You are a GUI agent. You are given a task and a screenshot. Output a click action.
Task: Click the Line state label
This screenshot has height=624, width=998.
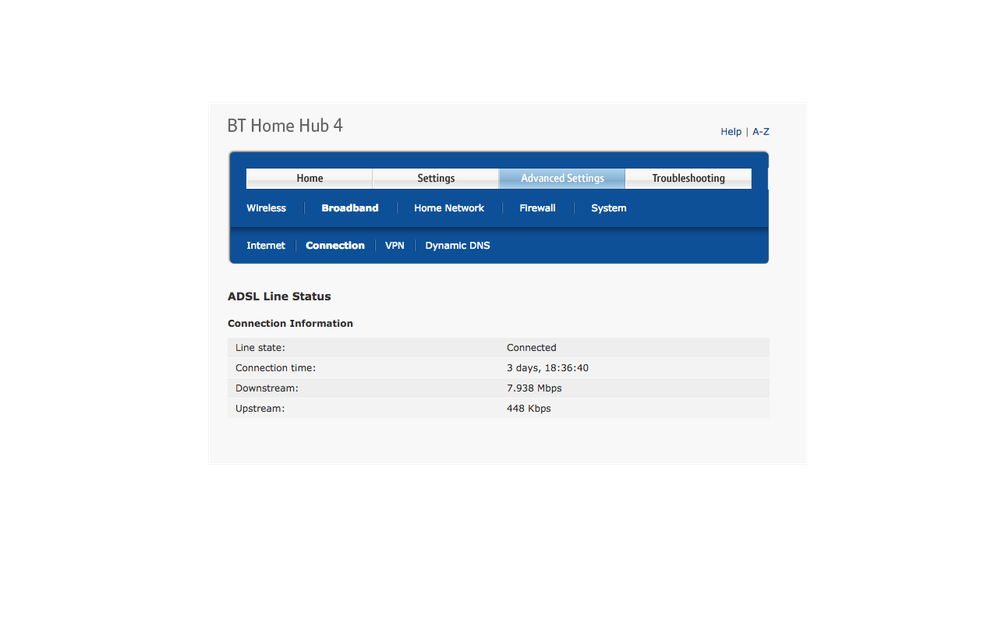point(260,348)
